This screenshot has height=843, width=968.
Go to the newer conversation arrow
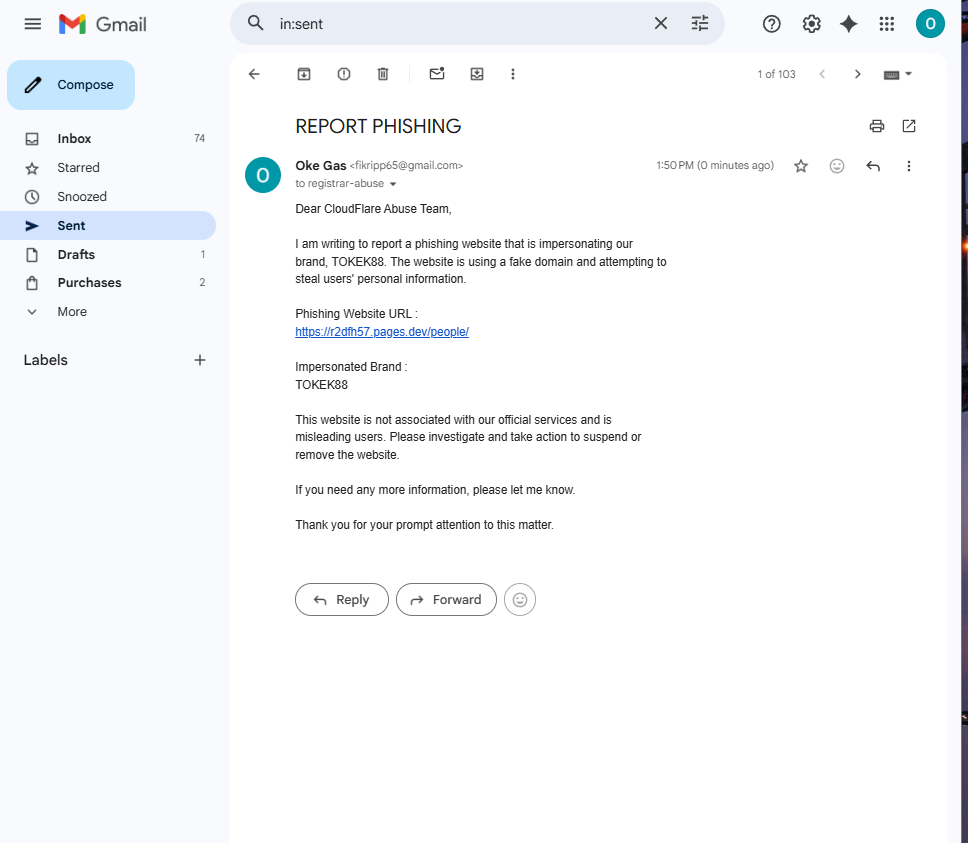pos(822,74)
